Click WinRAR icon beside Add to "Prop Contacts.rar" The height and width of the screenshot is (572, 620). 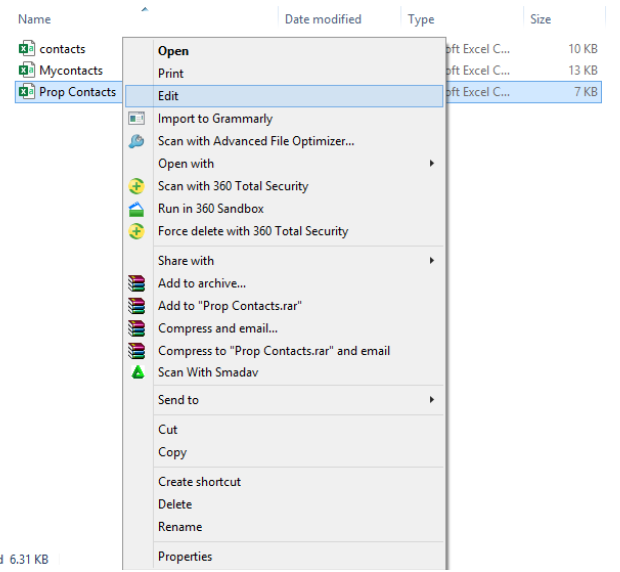tap(136, 306)
